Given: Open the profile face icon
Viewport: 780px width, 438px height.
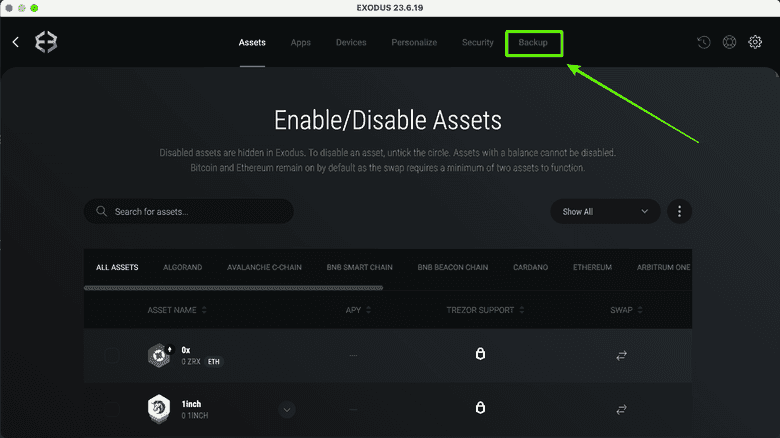Looking at the screenshot, I should (x=730, y=42).
